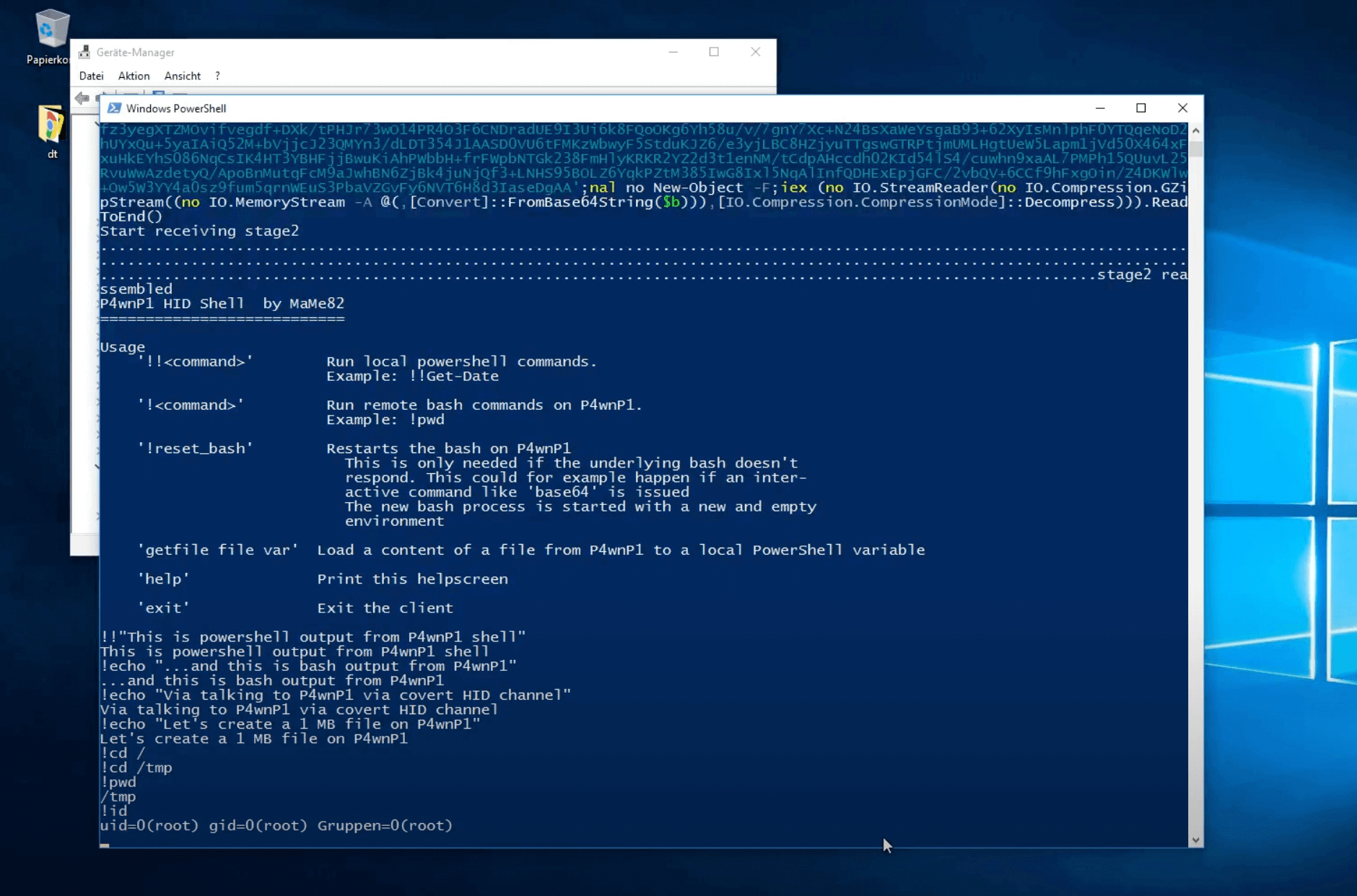
Task: Click the '!cd /tmp' command line
Action: (136, 768)
